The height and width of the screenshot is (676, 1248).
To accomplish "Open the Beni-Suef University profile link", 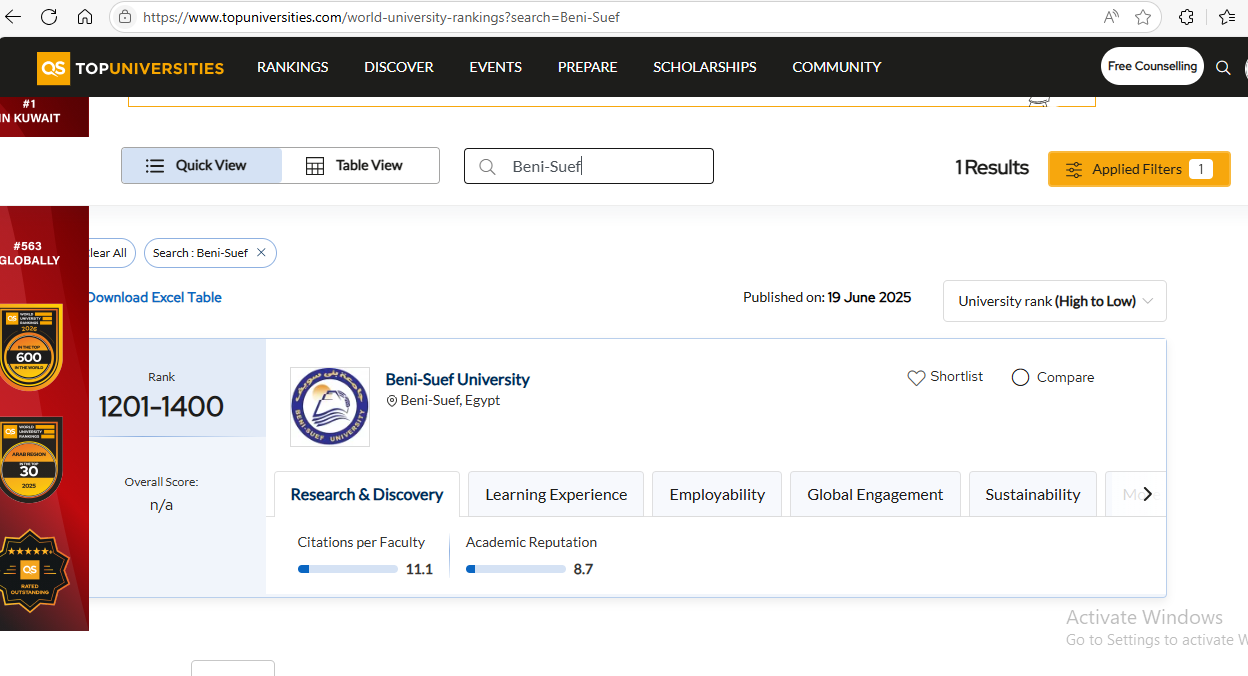I will pyautogui.click(x=458, y=379).
